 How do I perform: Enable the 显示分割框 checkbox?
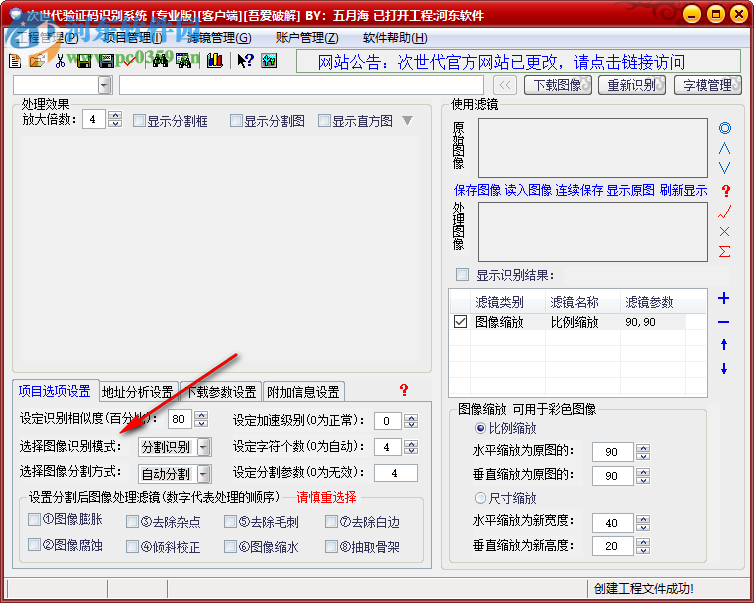(x=139, y=120)
